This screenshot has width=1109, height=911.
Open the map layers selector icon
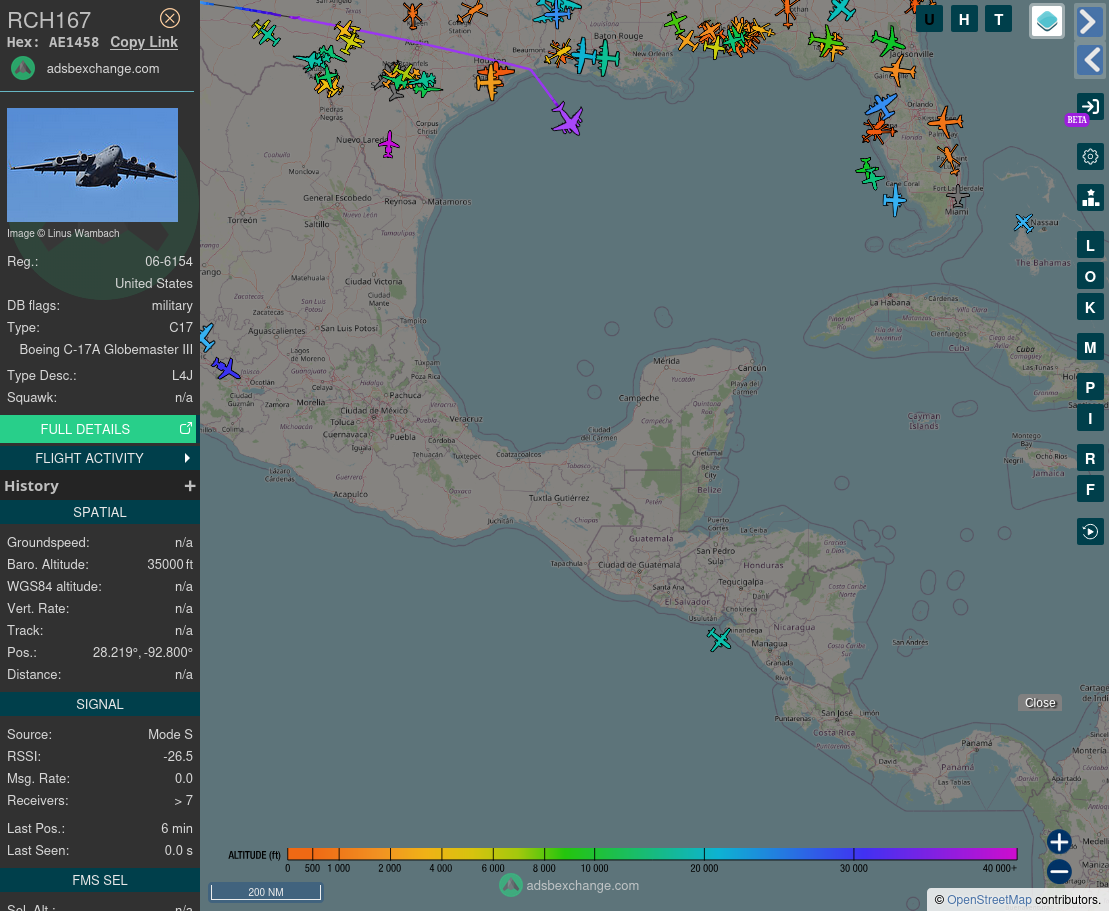pyautogui.click(x=1047, y=21)
